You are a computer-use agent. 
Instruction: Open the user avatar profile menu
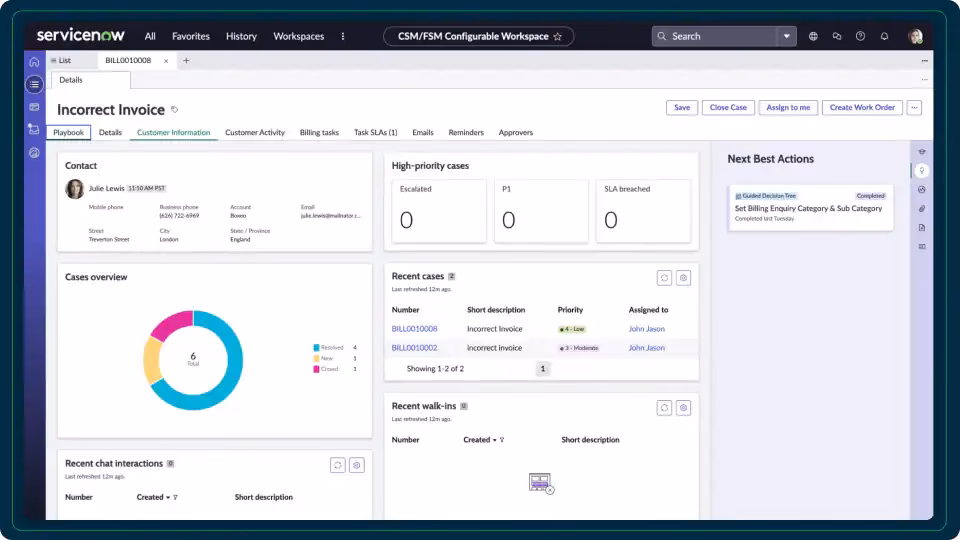coord(915,36)
